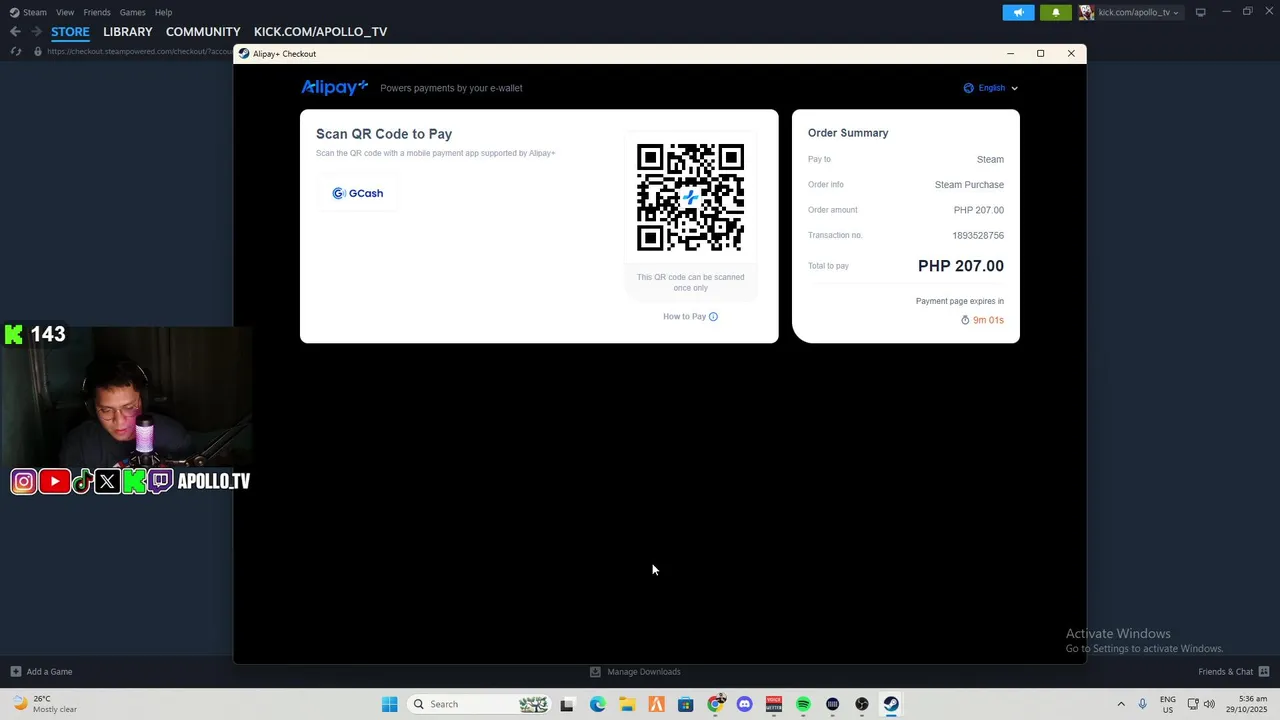Viewport: 1280px width, 720px height.
Task: Open KICK.COM/APOLLO_TV profile tab
Action: pos(320,31)
